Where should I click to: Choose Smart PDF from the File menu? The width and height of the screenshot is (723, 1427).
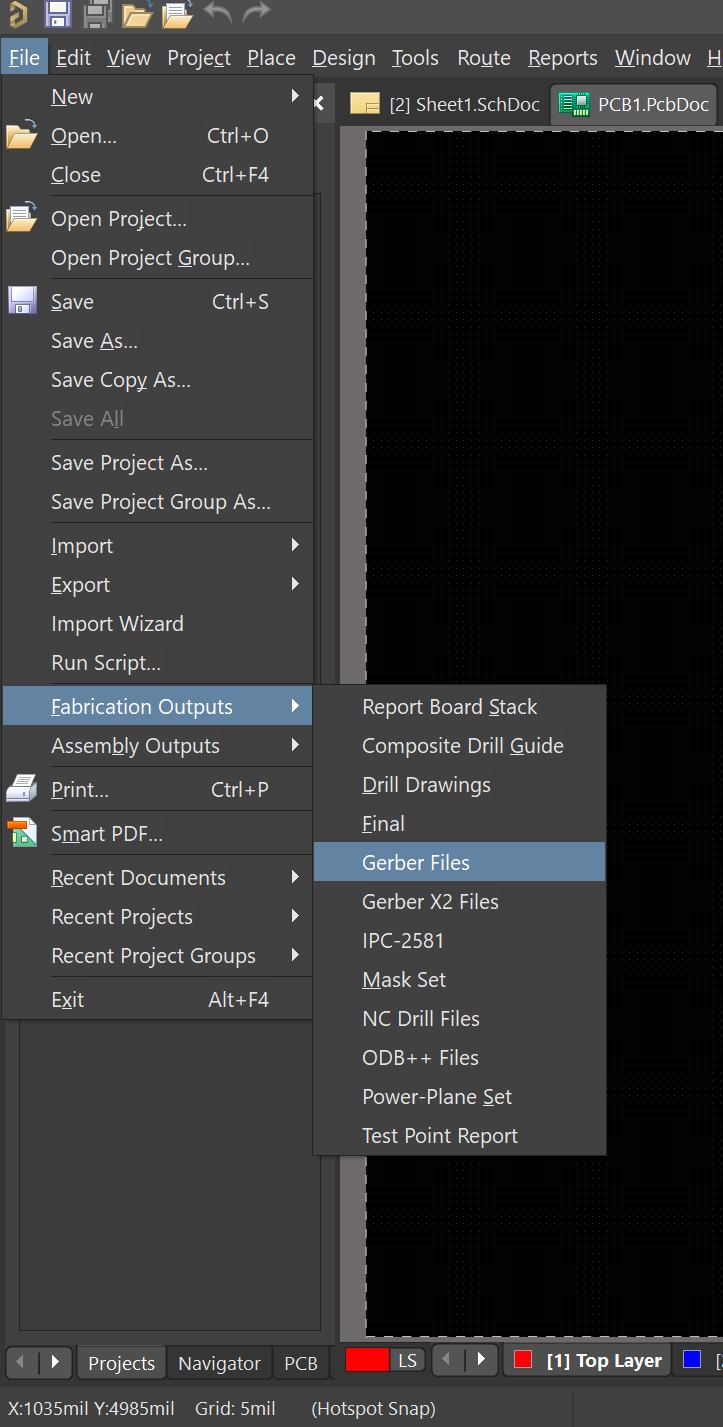coord(107,834)
